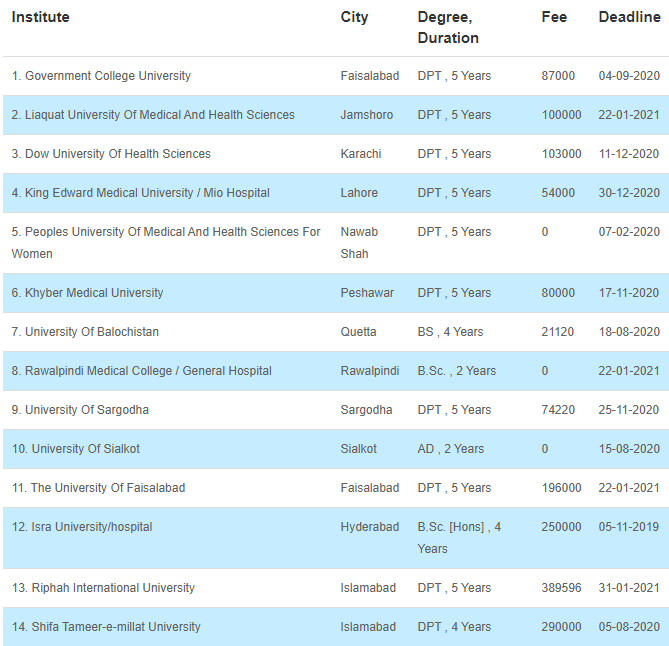The image size is (669, 646).
Task: Select B.Sc. [Hons] , 4 Years cell
Action: (459, 538)
